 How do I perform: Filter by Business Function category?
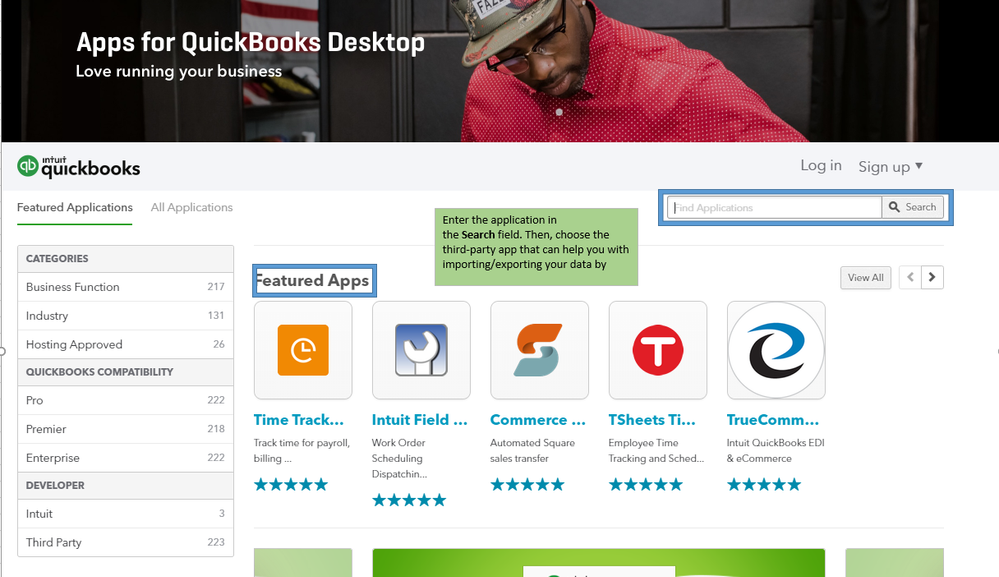(x=126, y=287)
